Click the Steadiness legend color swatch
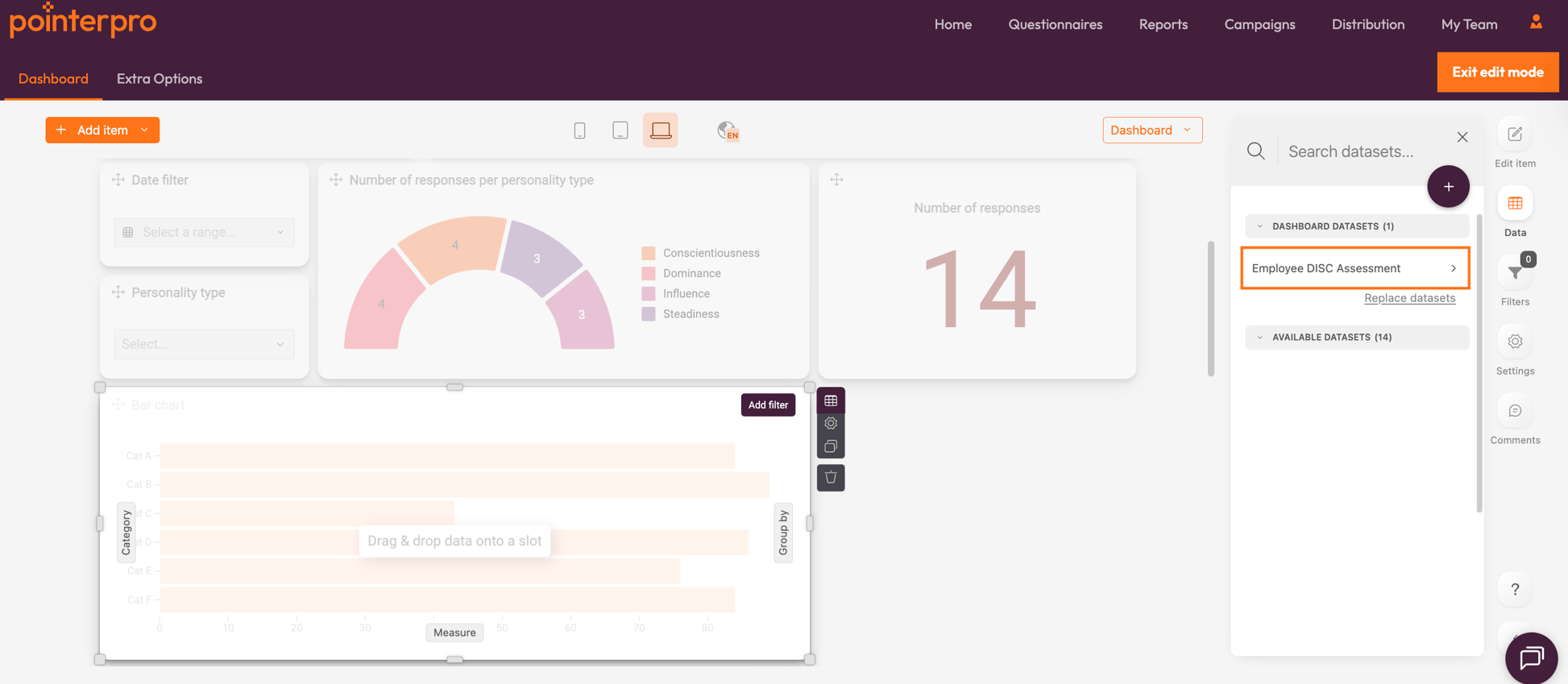Image resolution: width=1568 pixels, height=684 pixels. [649, 314]
